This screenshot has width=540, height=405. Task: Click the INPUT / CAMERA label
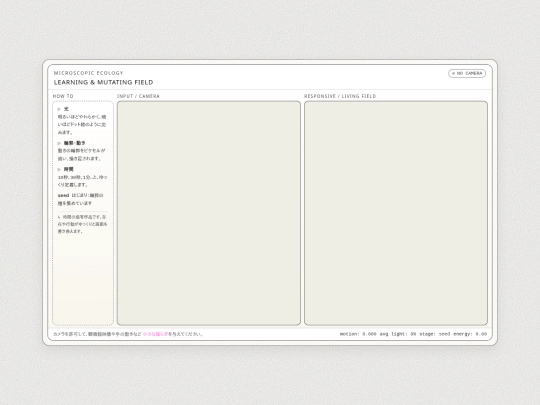(x=138, y=96)
